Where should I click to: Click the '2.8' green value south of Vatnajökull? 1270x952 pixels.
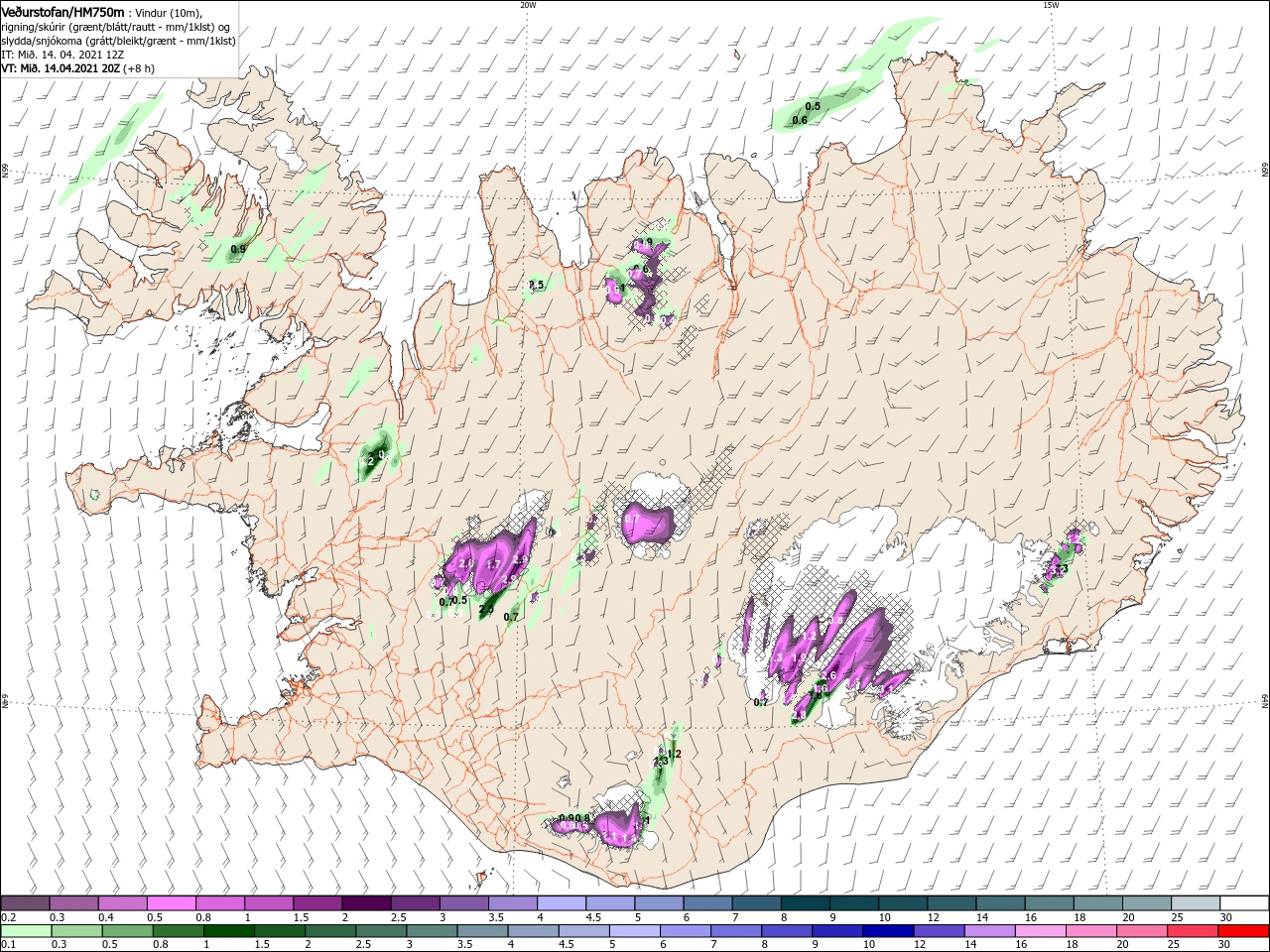[x=800, y=715]
